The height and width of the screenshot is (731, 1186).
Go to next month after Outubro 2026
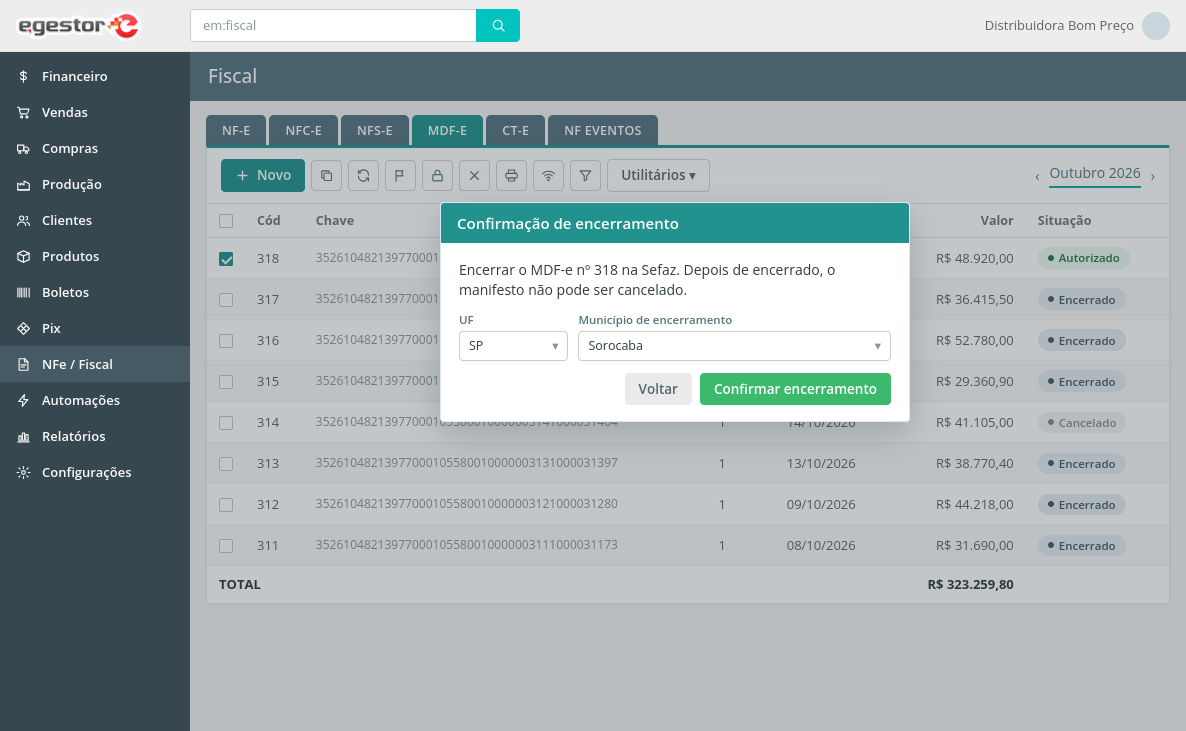click(1153, 177)
